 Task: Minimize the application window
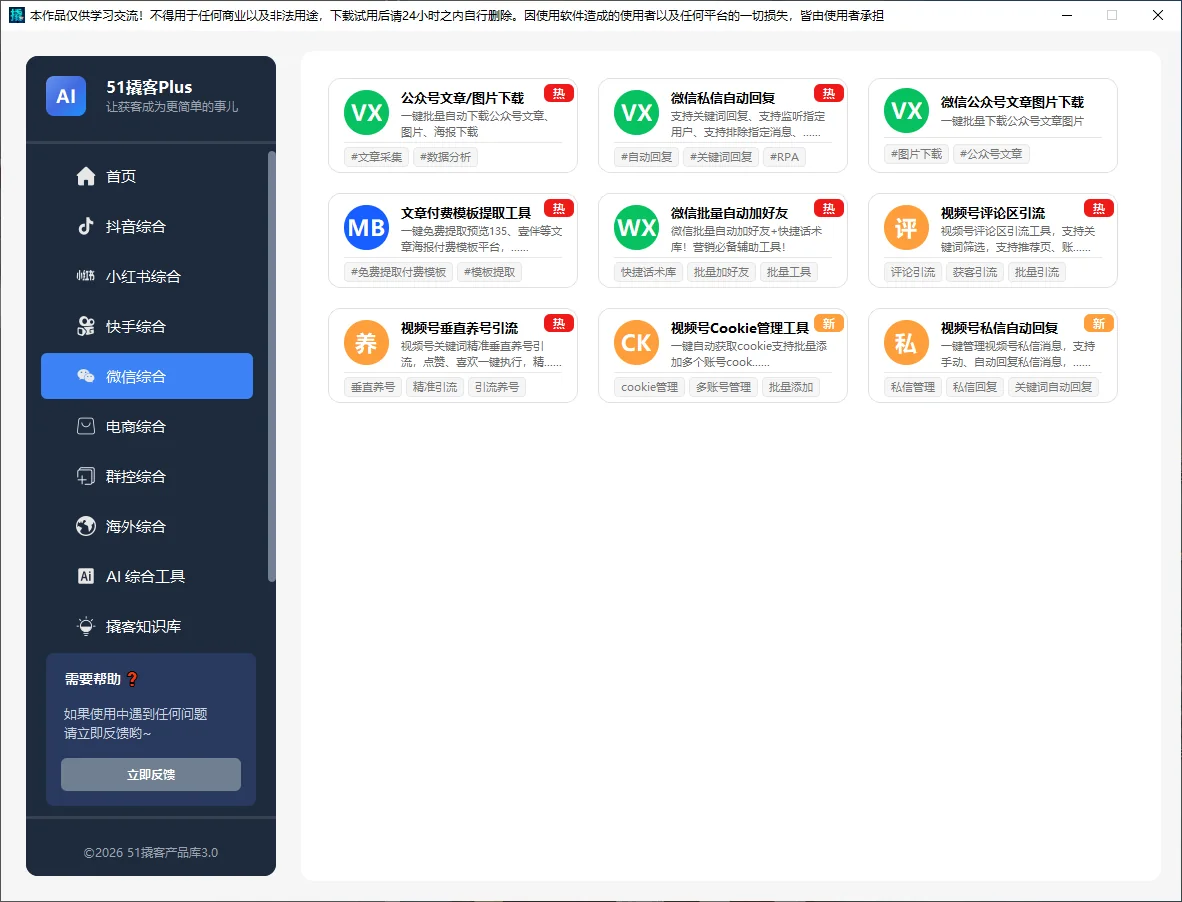[1067, 15]
